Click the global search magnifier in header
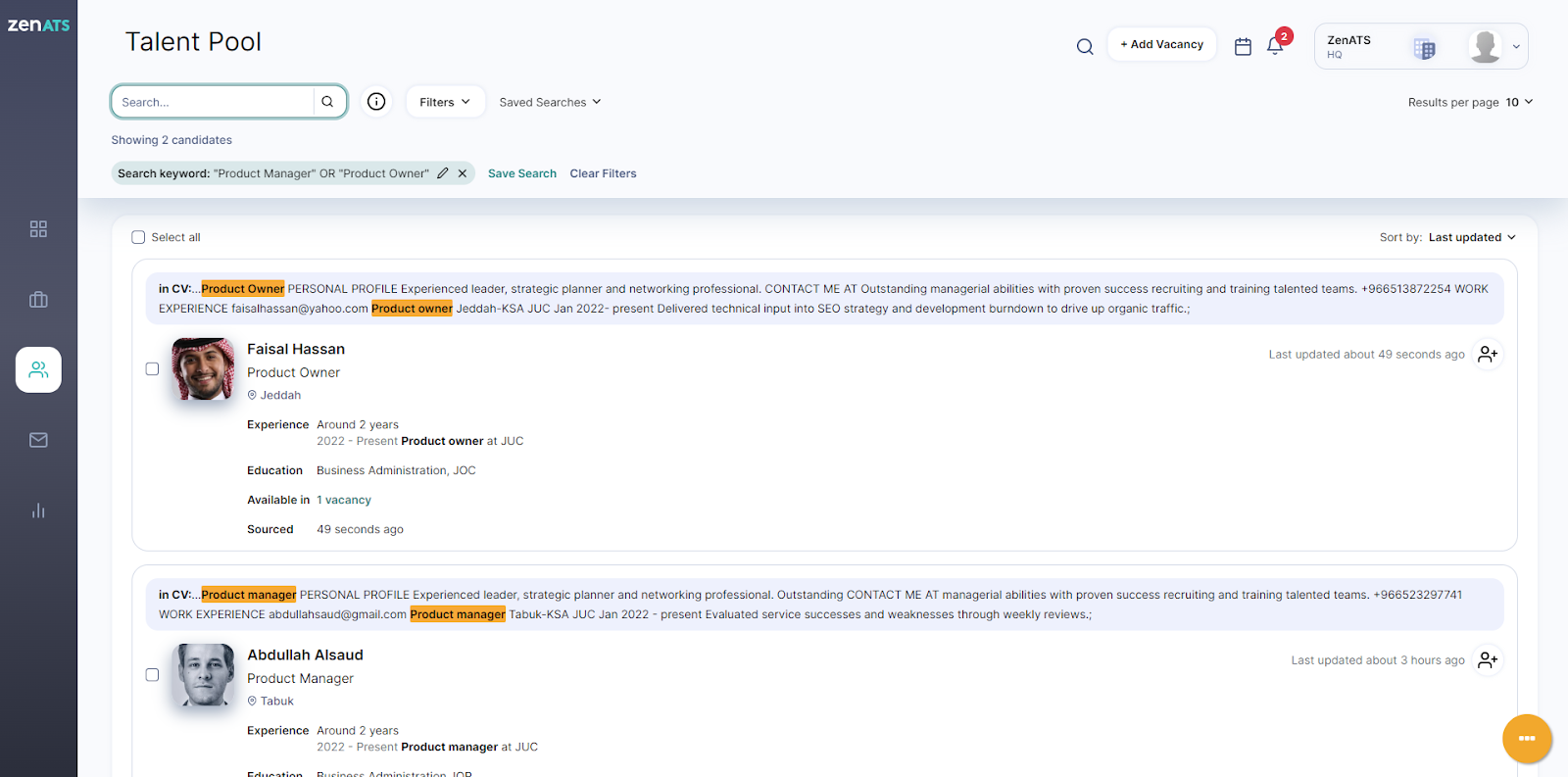 1085,46
